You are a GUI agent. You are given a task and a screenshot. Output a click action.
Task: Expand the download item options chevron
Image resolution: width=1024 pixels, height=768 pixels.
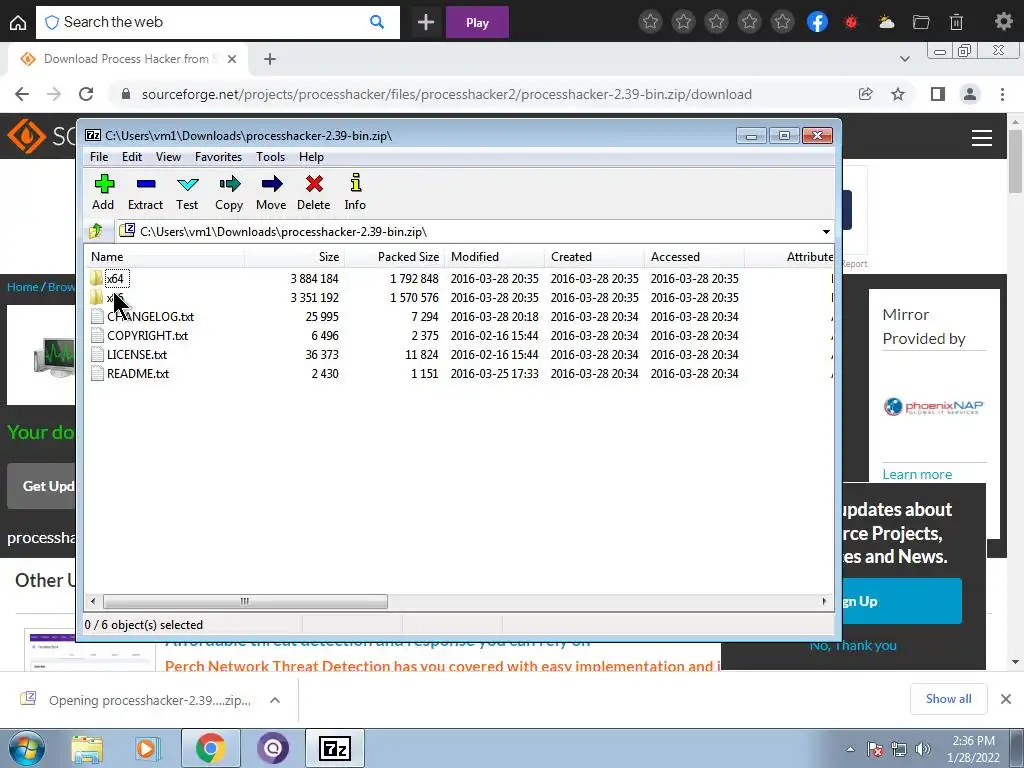coord(275,700)
